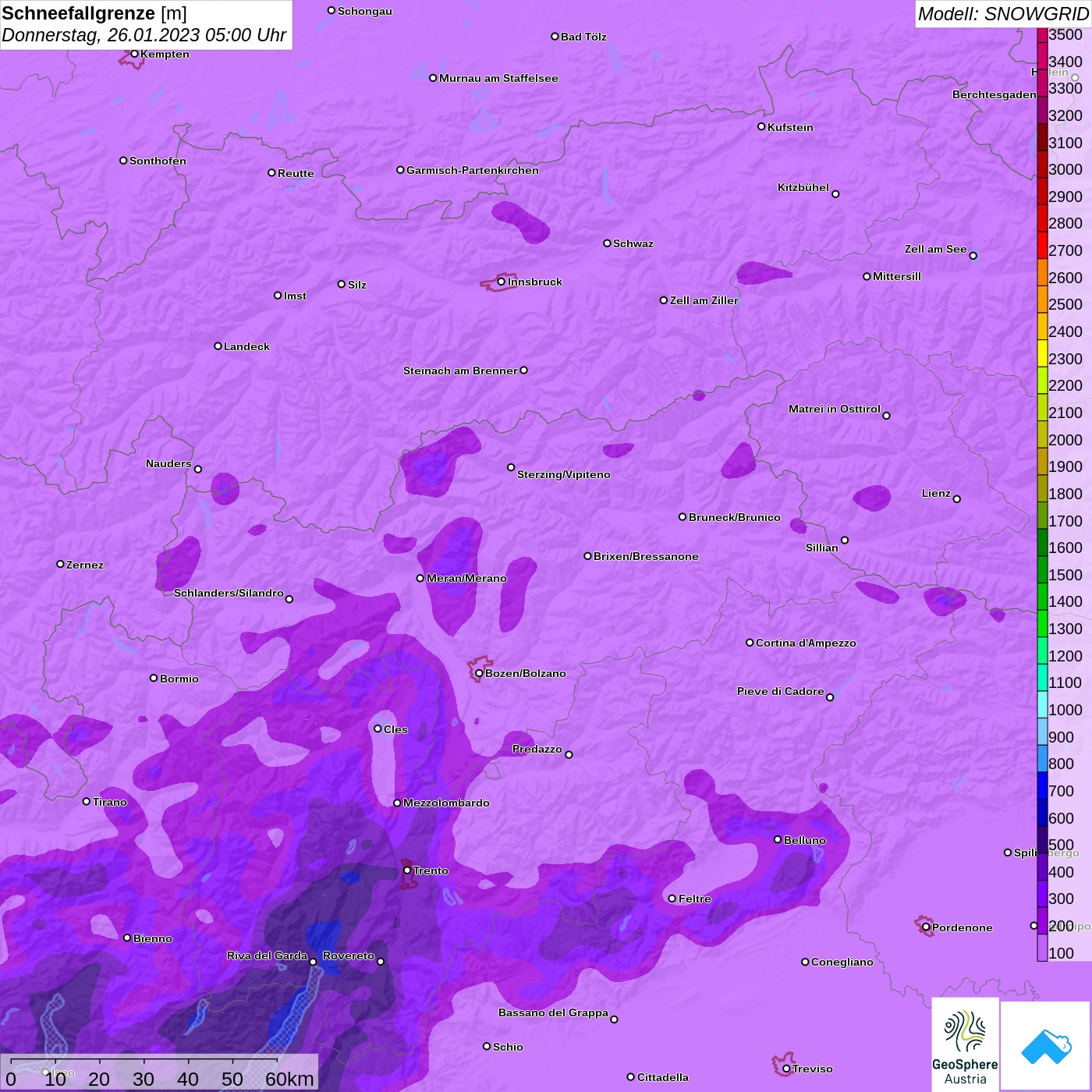This screenshot has height=1092, width=1092.
Task: Click the Zell am Ziller label
Action: coord(704,300)
